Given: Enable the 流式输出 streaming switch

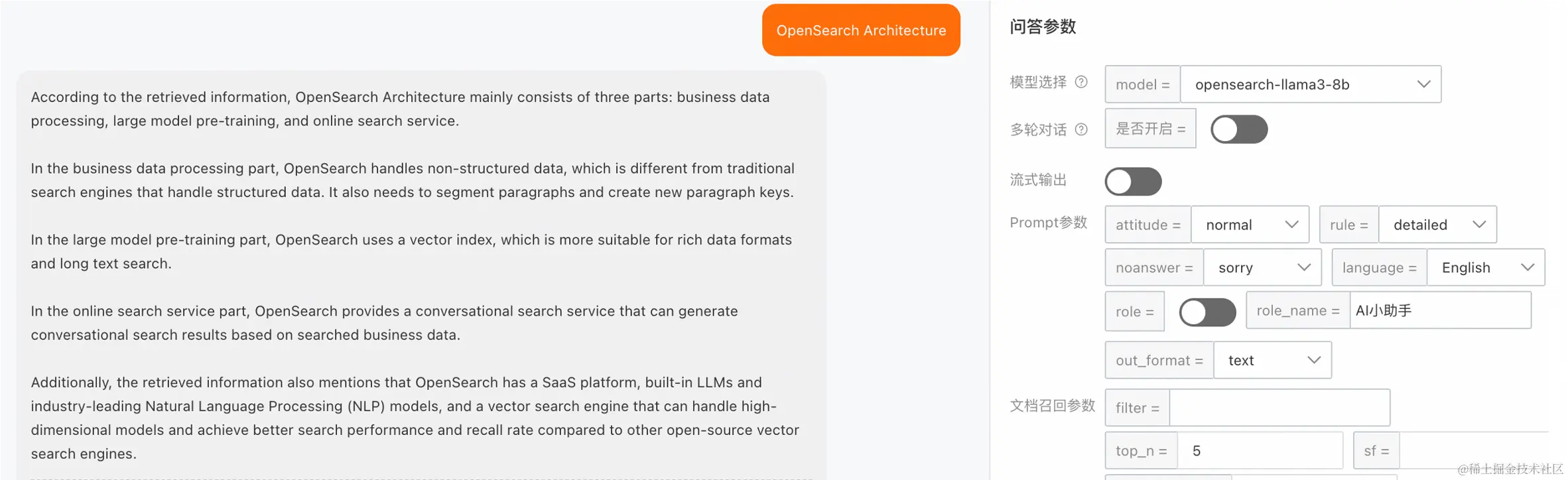Looking at the screenshot, I should [1133, 182].
